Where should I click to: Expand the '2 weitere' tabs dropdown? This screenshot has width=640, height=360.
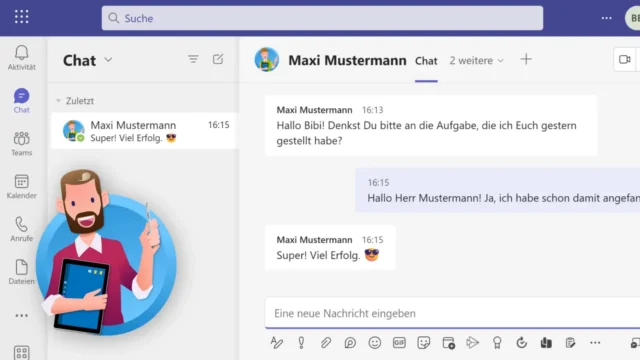(477, 60)
